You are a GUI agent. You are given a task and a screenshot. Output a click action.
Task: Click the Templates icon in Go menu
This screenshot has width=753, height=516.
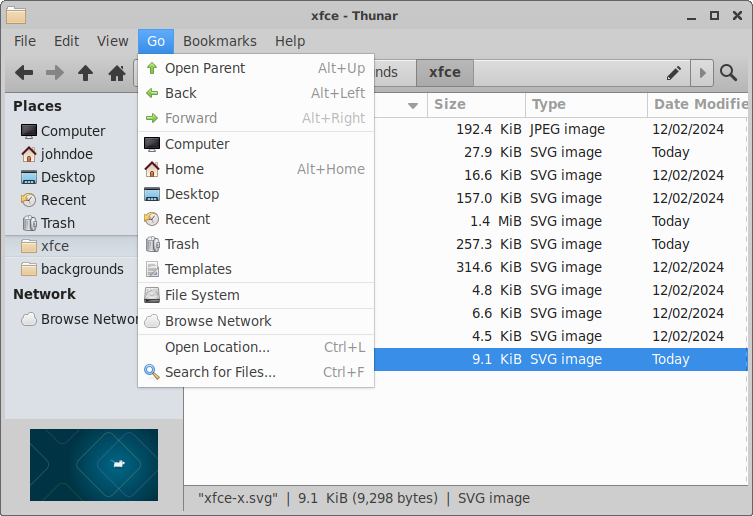(152, 269)
